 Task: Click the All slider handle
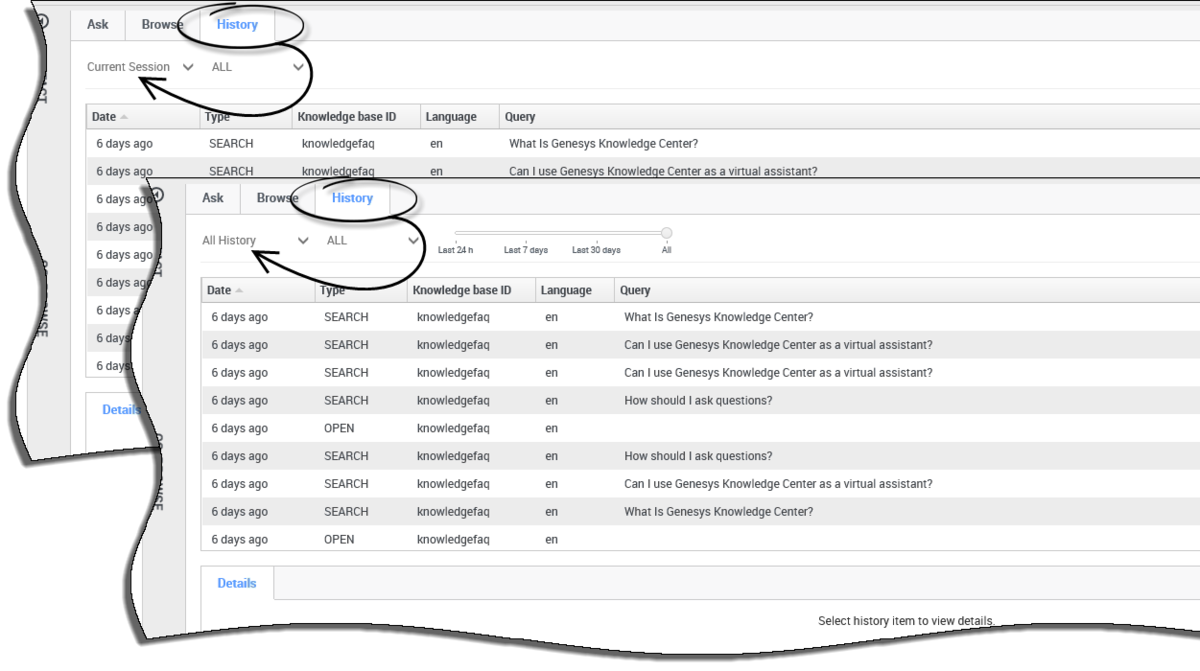(667, 233)
